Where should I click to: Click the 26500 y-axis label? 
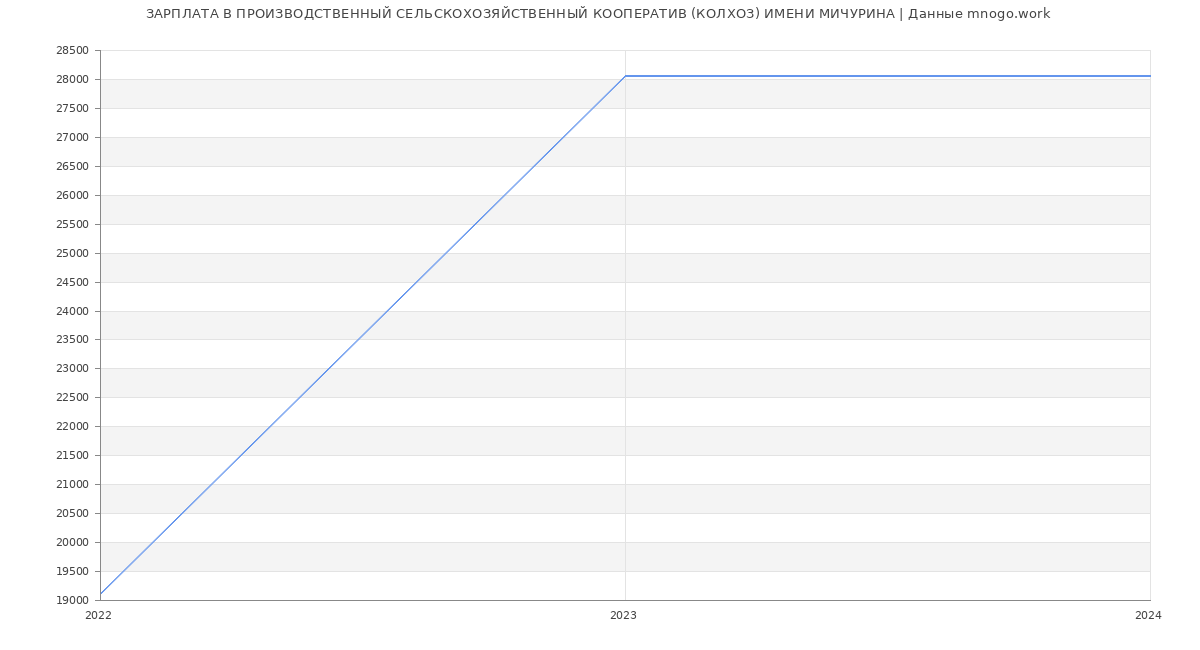(x=72, y=166)
